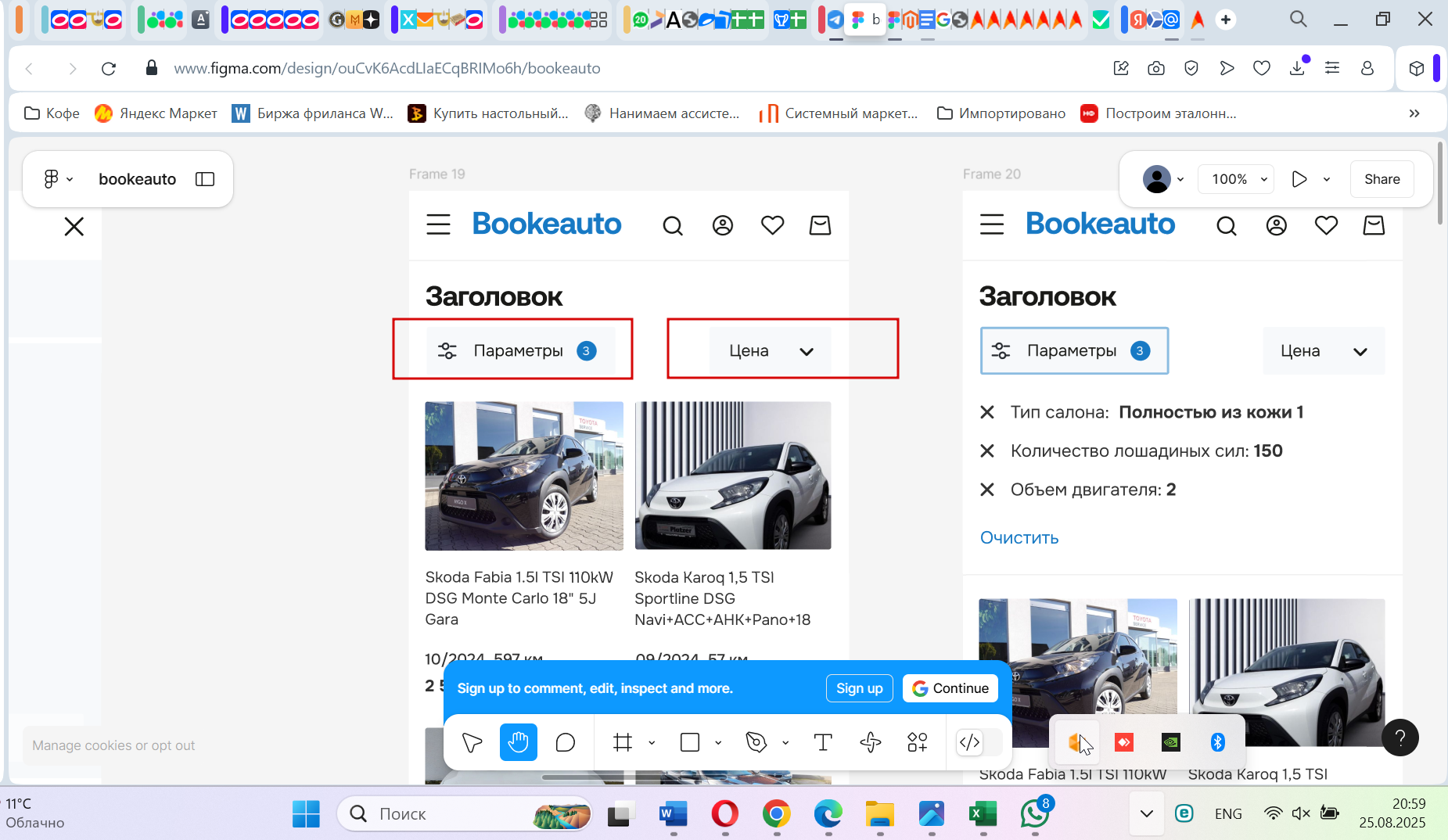Open Цена dropdown in Frame 20
The height and width of the screenshot is (840, 1448).
tap(1324, 351)
